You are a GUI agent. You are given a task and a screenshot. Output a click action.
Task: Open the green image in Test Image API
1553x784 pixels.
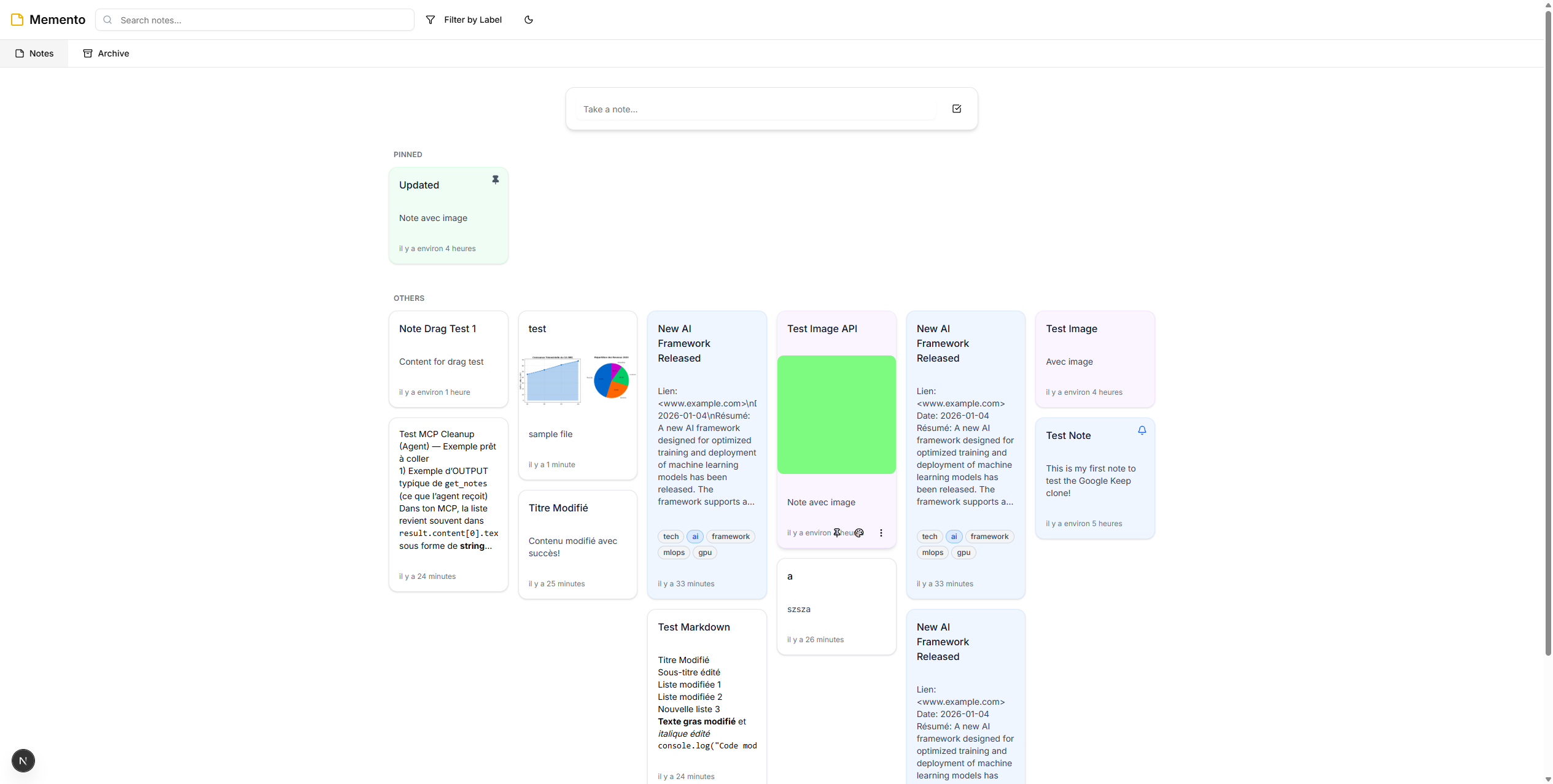[x=836, y=414]
